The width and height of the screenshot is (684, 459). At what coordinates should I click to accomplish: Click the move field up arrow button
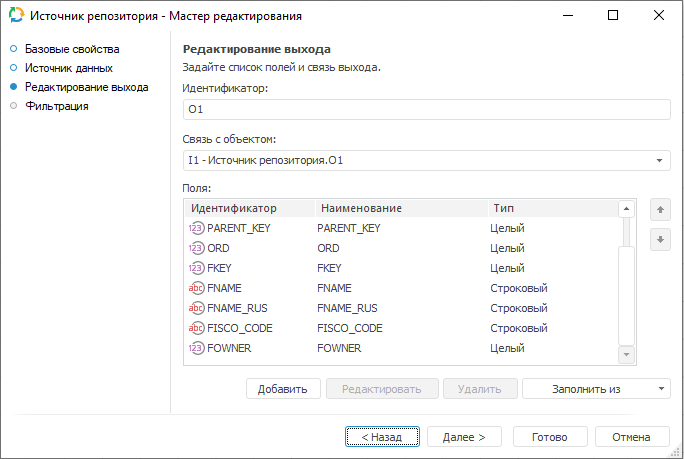pyautogui.click(x=659, y=210)
